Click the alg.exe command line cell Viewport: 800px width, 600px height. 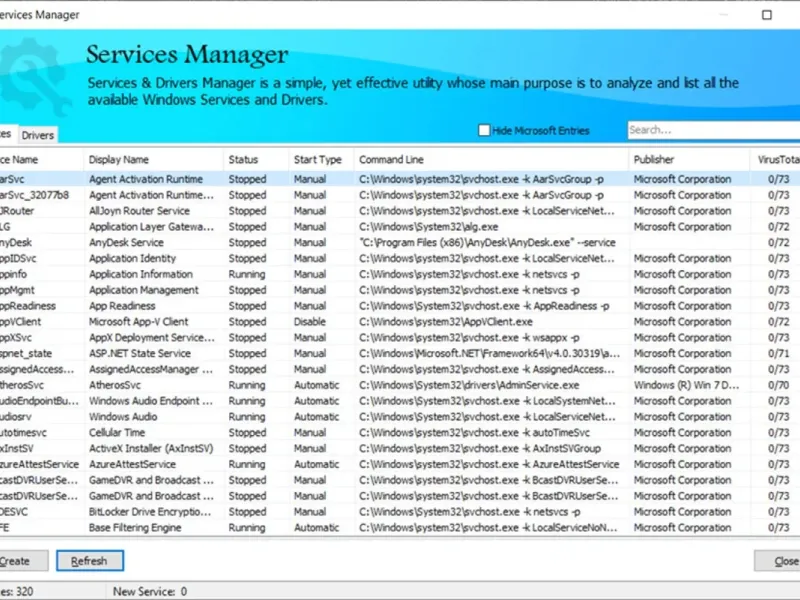[x=429, y=227]
